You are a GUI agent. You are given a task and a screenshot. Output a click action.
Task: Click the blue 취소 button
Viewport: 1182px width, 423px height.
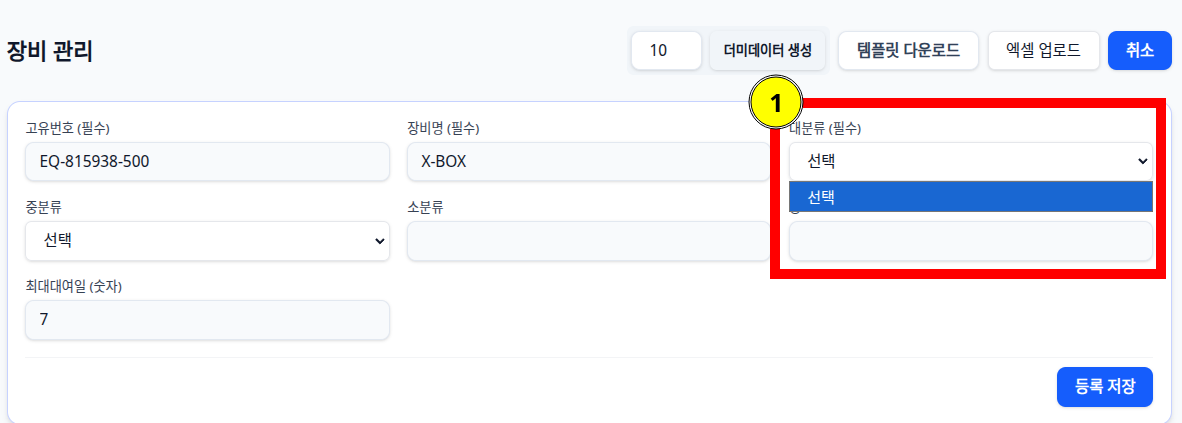click(1140, 51)
